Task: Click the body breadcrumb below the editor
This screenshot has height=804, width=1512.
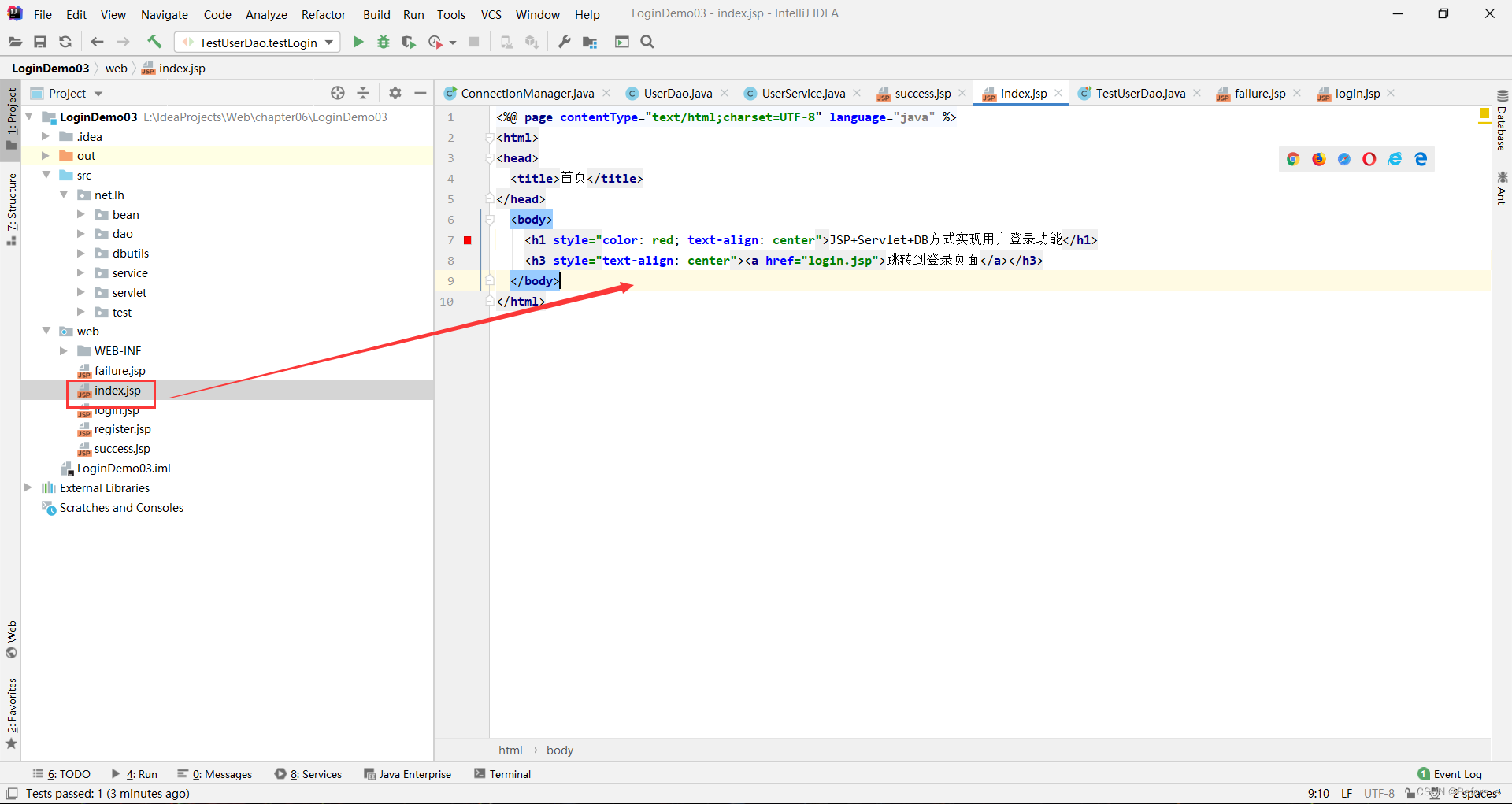Action: (559, 750)
